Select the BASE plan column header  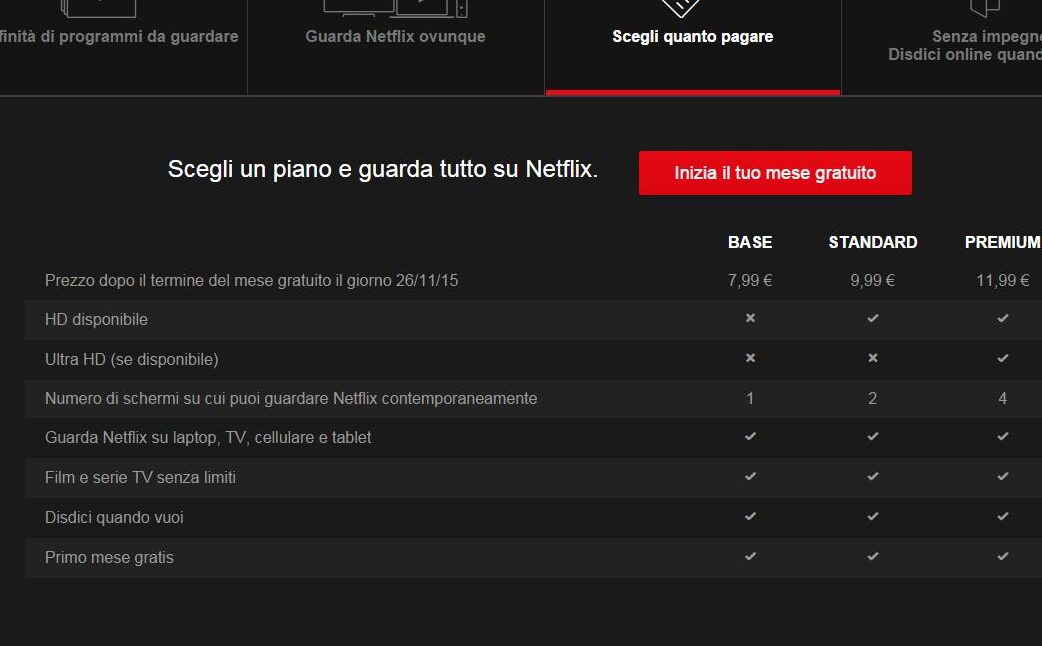[x=750, y=242]
